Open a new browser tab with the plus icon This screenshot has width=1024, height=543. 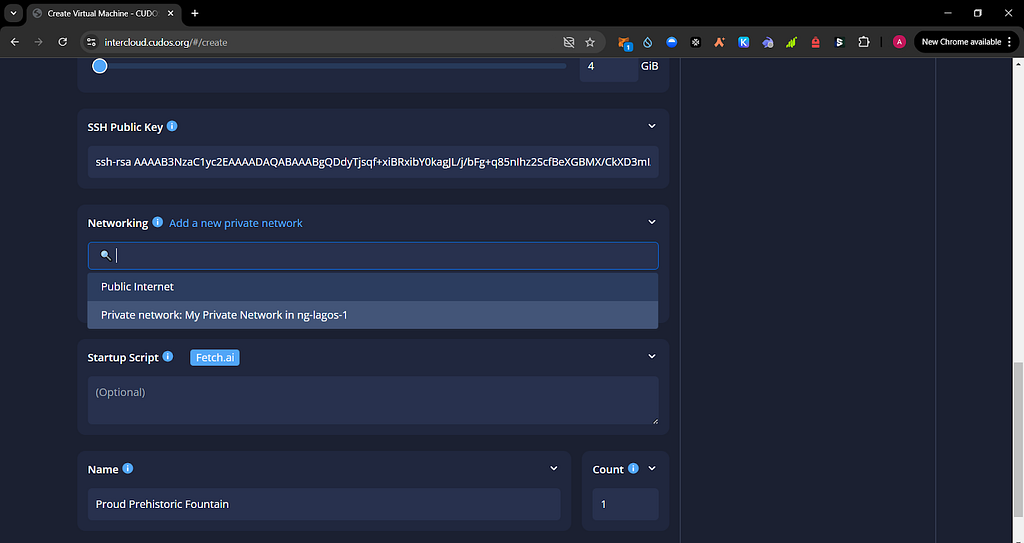(195, 13)
